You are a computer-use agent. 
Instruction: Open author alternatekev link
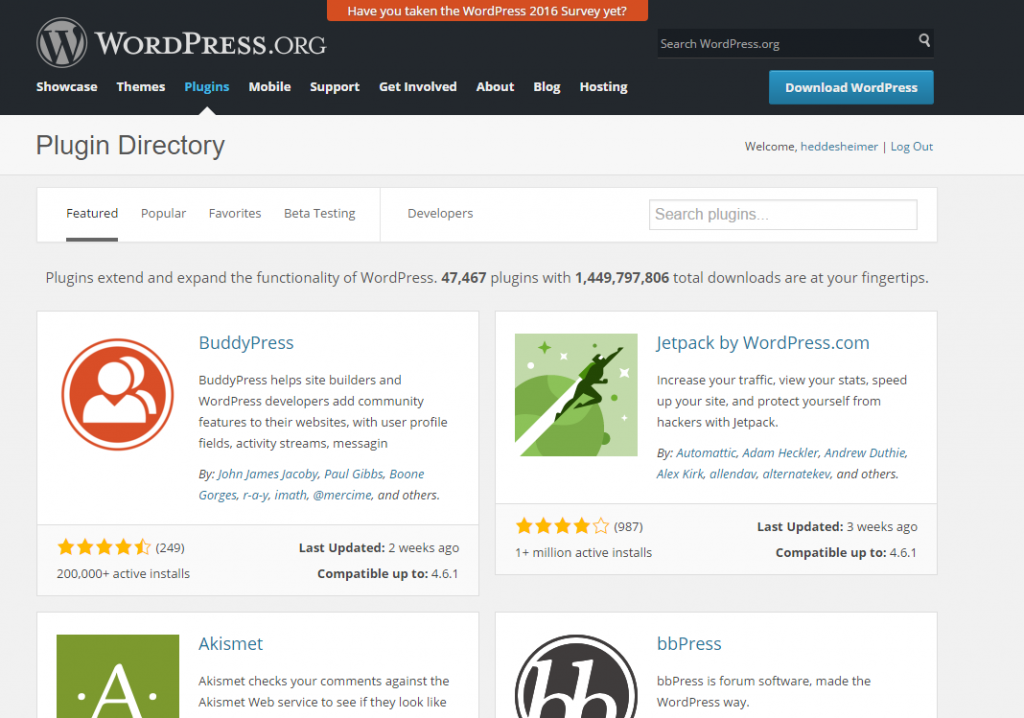coord(797,474)
